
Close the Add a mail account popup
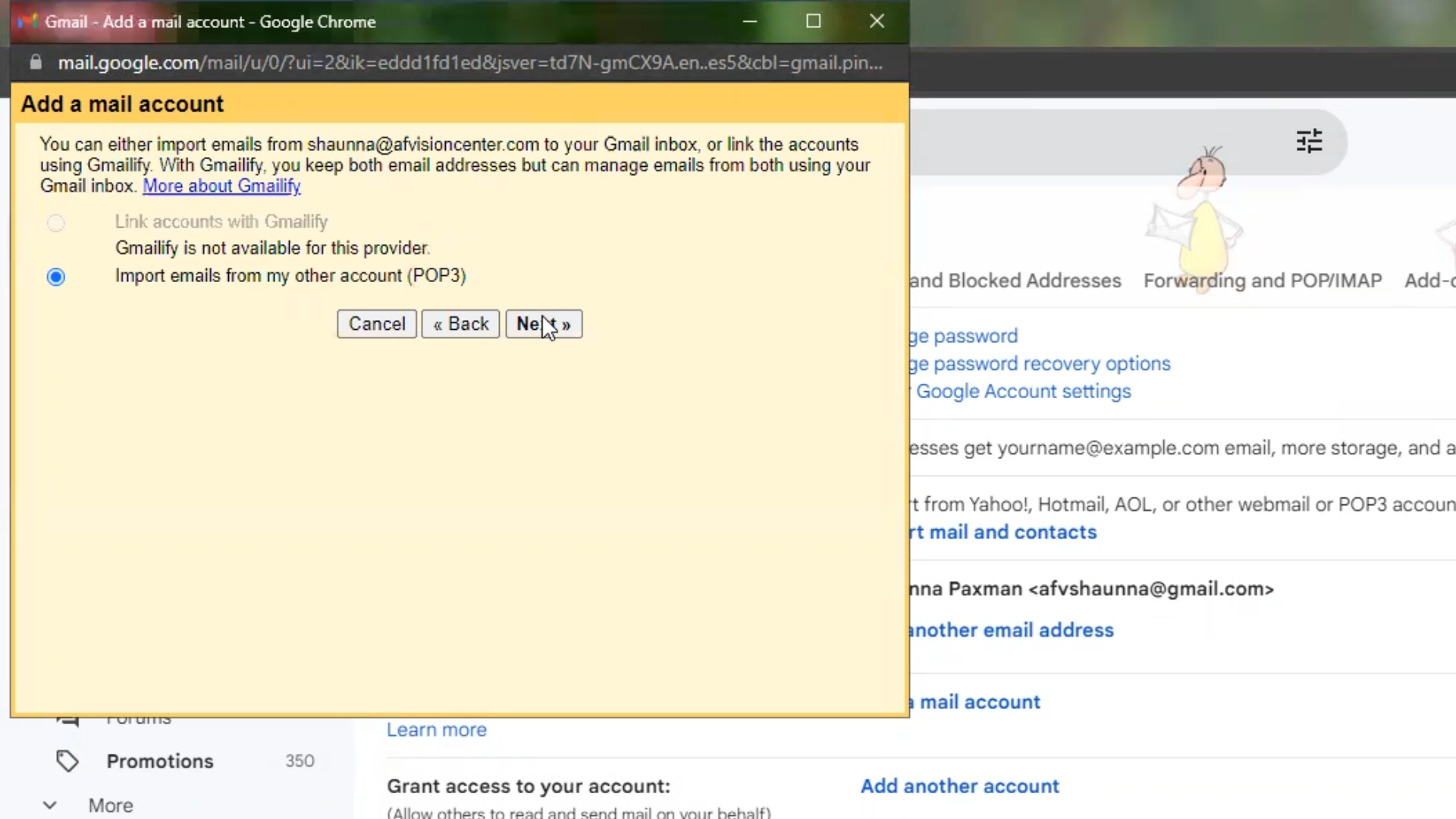(877, 21)
